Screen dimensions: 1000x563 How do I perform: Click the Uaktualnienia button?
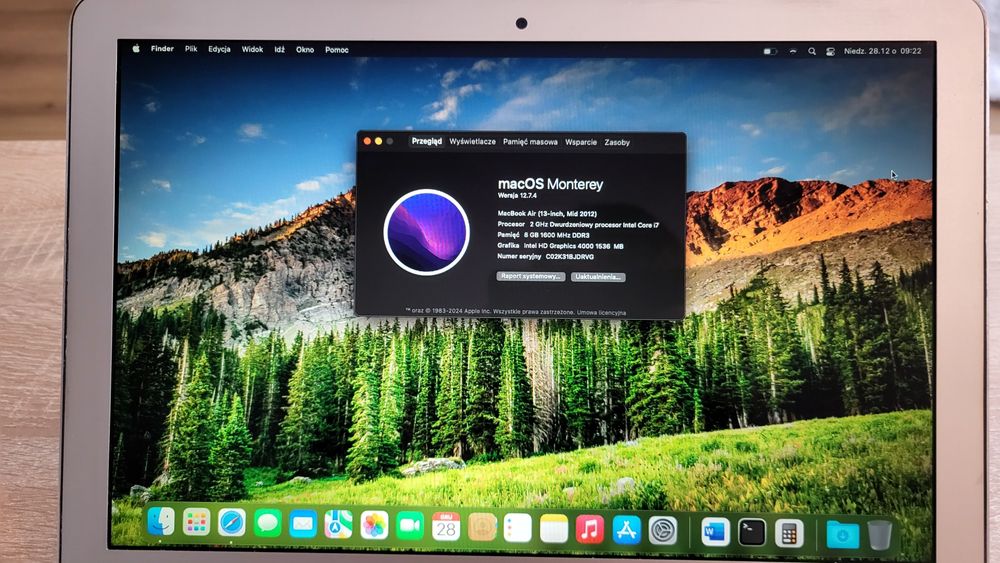(598, 277)
